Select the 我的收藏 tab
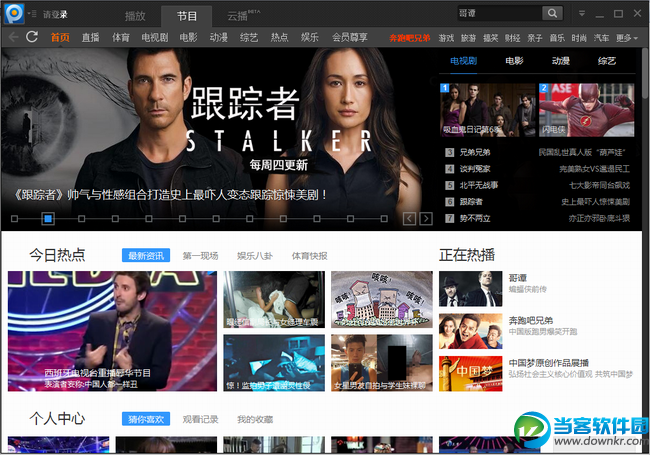This screenshot has height=455, width=650. (x=255, y=419)
